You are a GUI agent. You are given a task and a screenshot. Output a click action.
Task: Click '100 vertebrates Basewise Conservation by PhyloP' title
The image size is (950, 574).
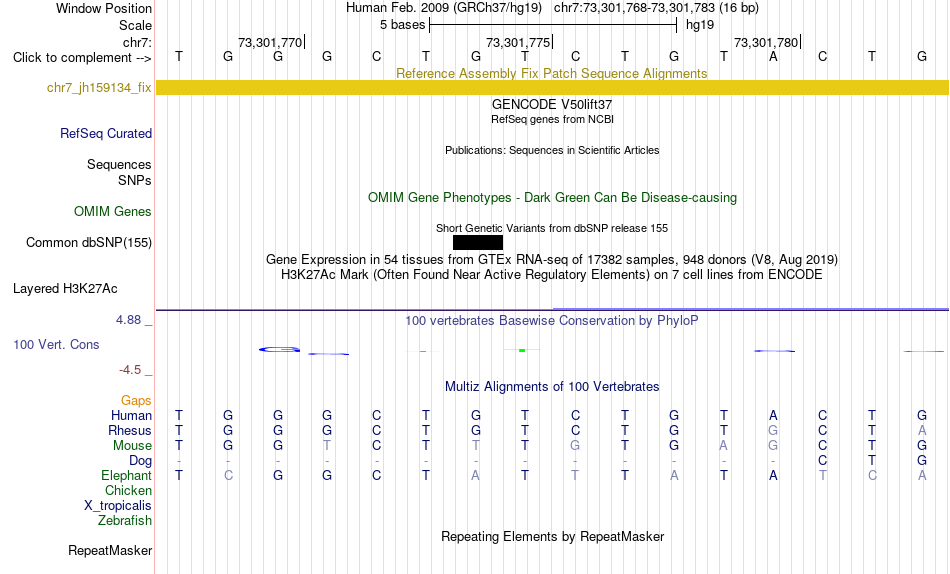551,320
